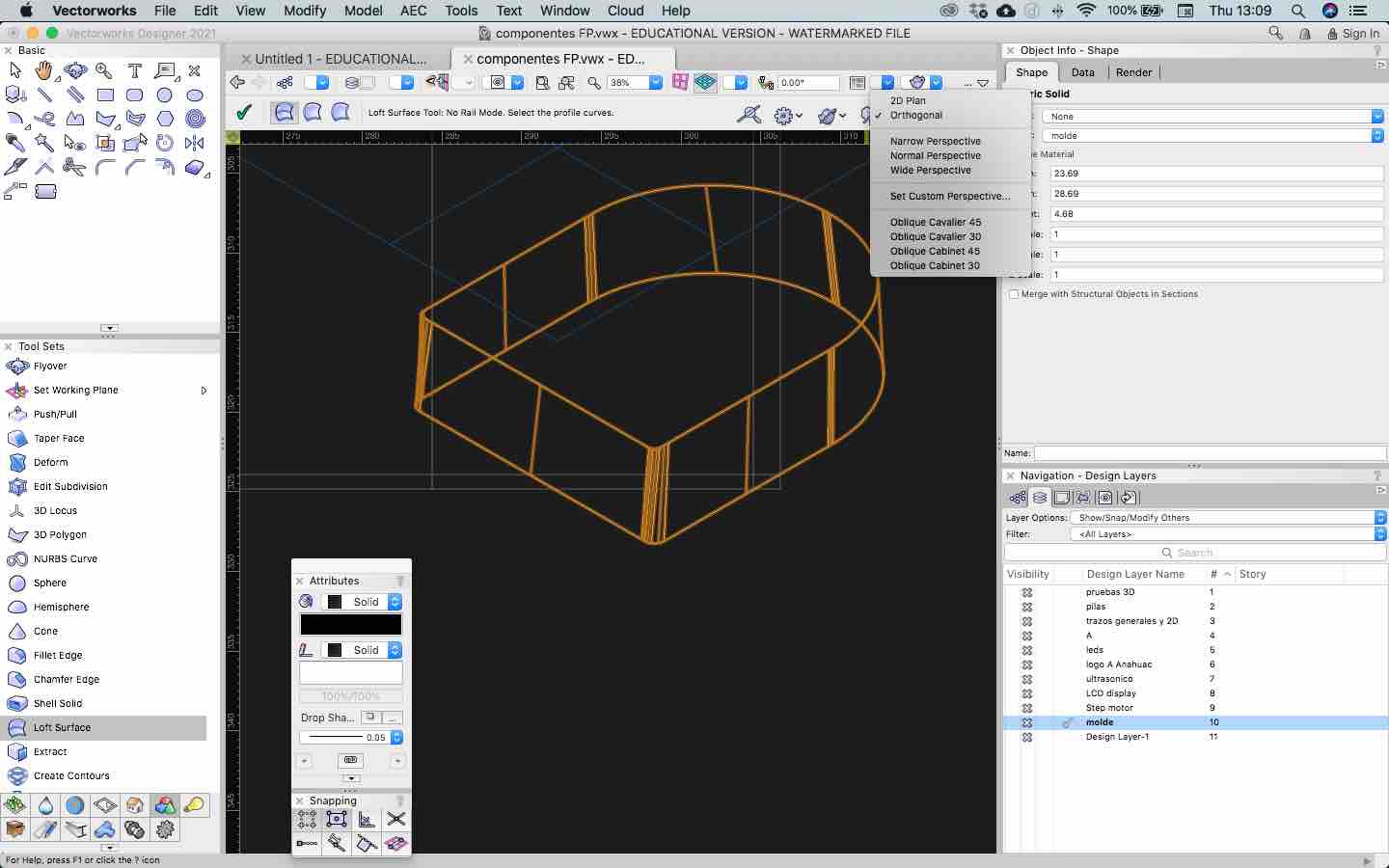
Task: Open Spotlight search in menu bar
Action: point(1298,11)
